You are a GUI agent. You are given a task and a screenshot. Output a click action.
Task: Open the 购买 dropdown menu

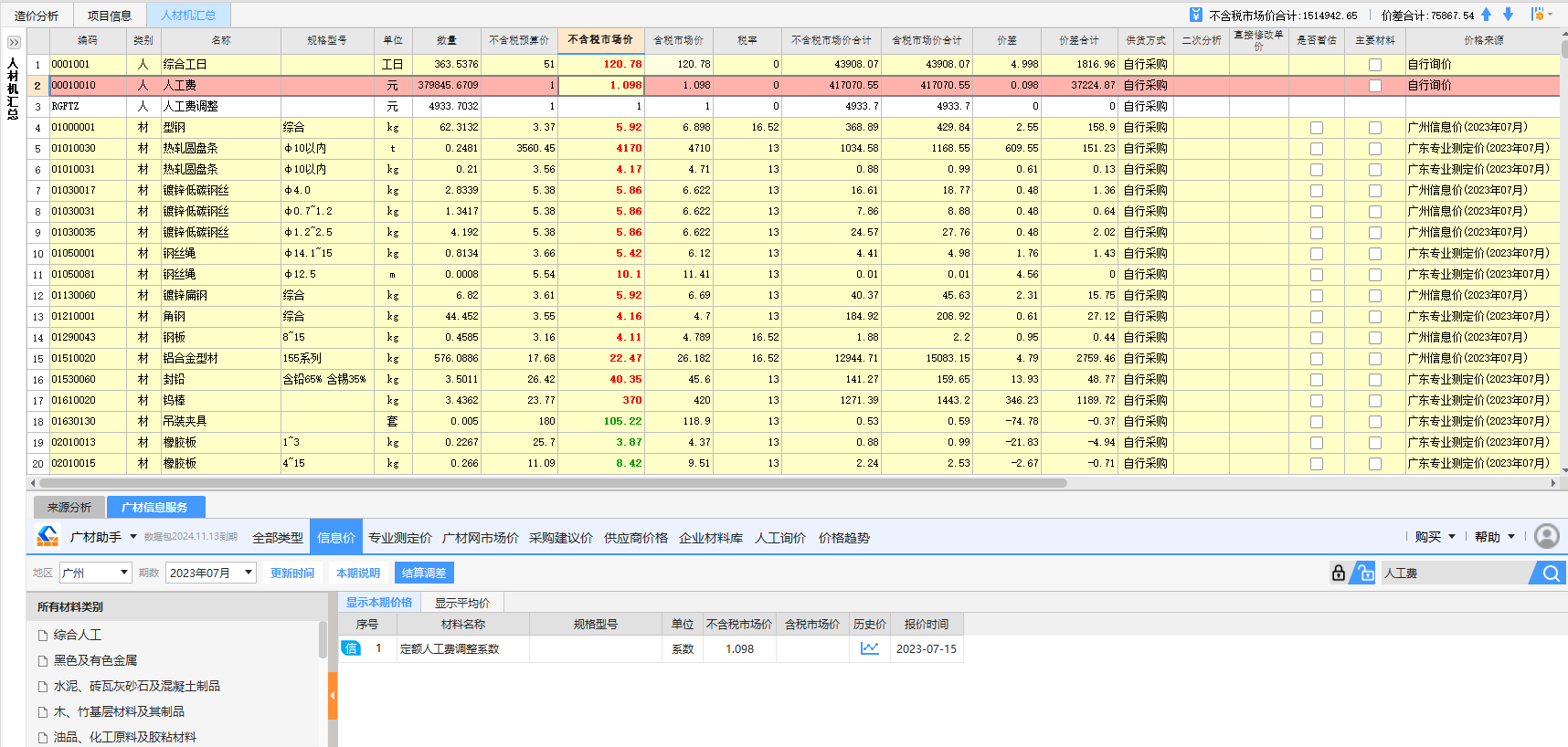(1435, 537)
